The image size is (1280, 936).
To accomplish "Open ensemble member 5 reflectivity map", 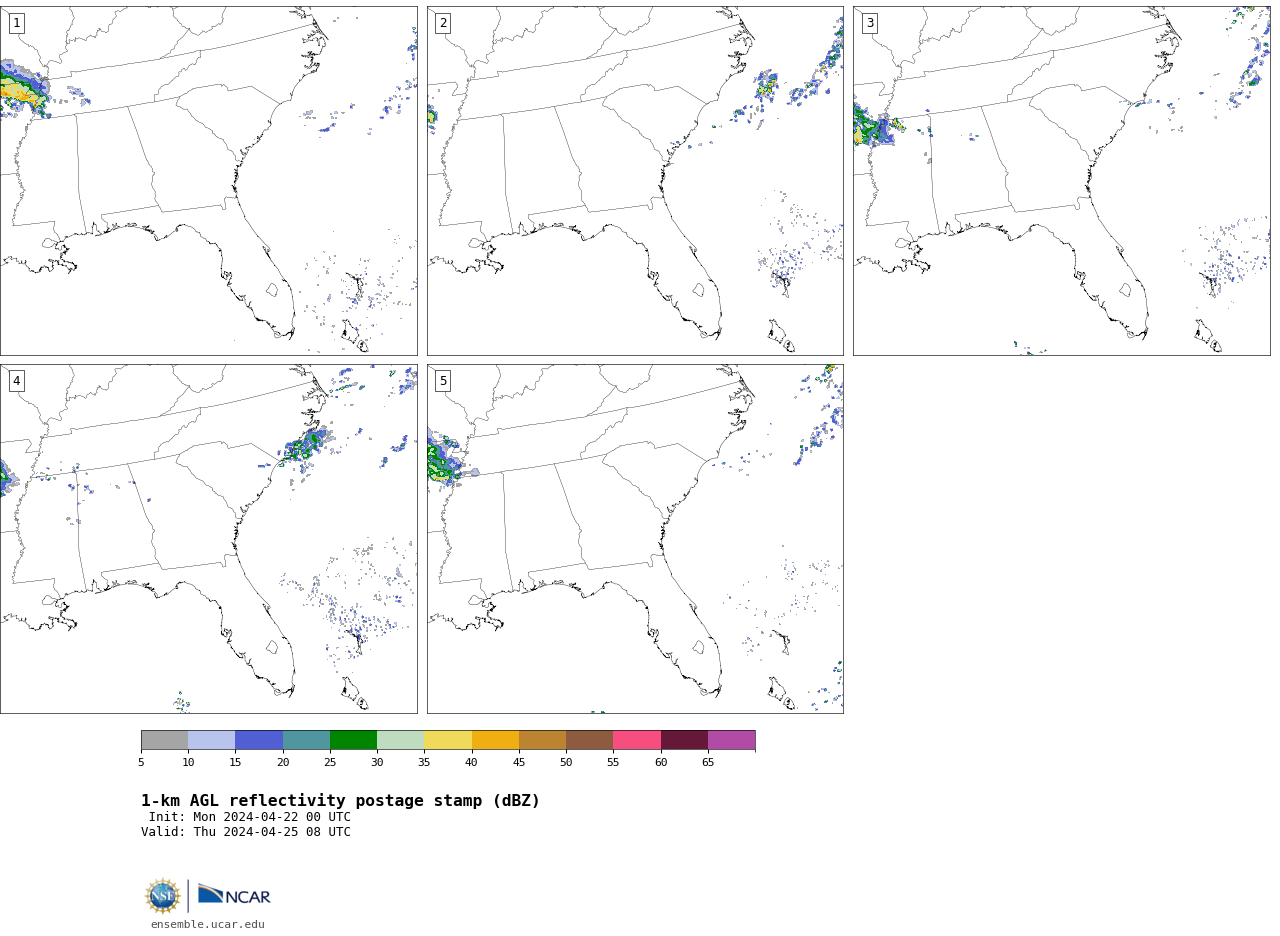I will coord(635,539).
